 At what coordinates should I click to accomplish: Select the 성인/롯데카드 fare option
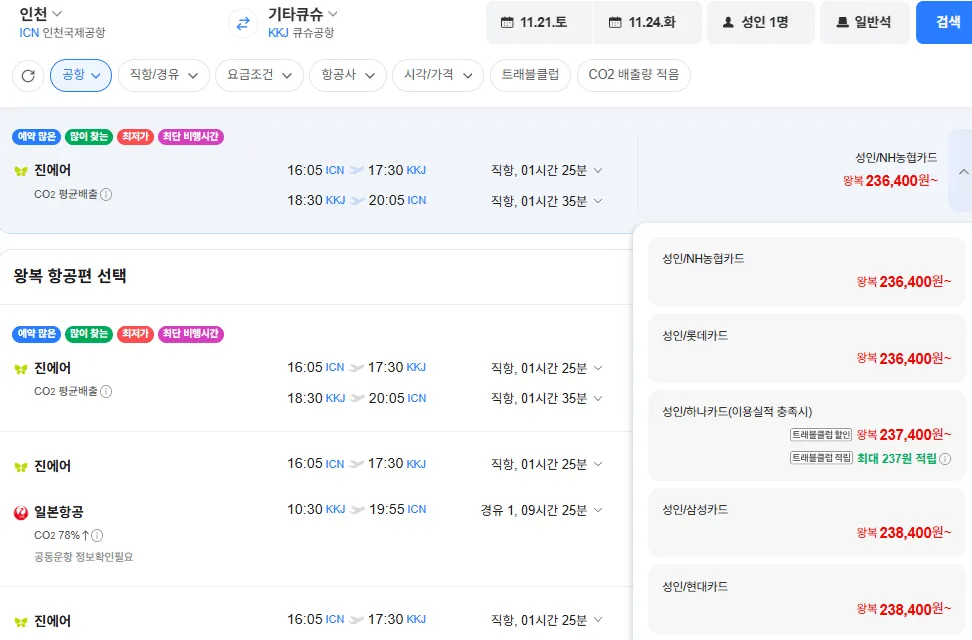click(806, 348)
